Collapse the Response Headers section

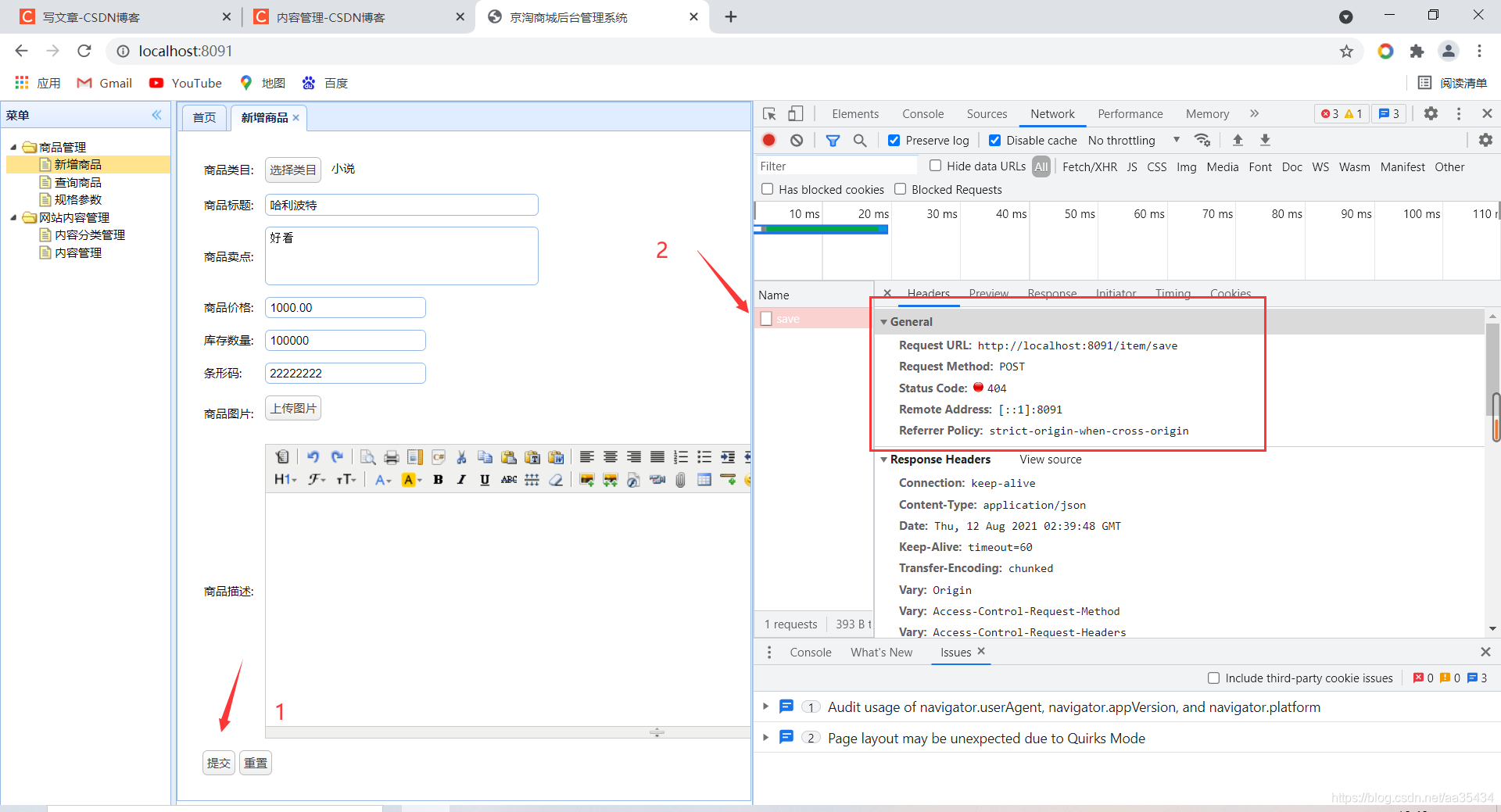pyautogui.click(x=884, y=460)
